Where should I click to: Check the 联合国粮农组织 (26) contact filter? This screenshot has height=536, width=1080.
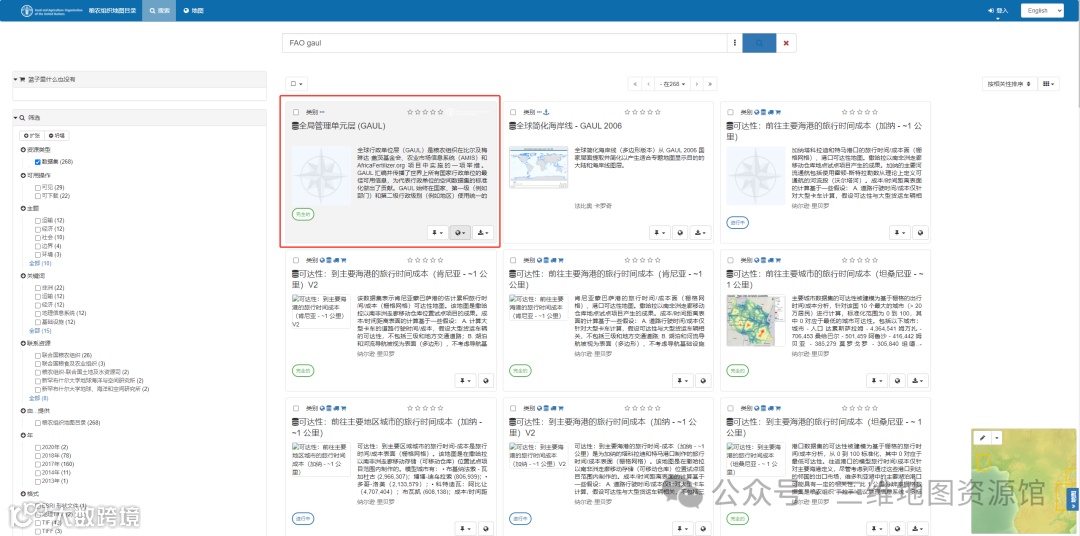point(38,355)
